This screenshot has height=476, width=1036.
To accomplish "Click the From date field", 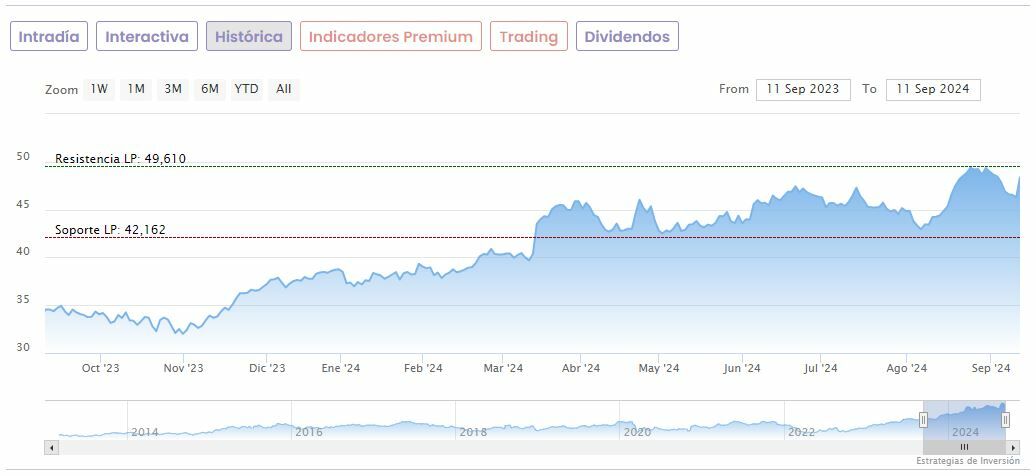I will click(803, 89).
